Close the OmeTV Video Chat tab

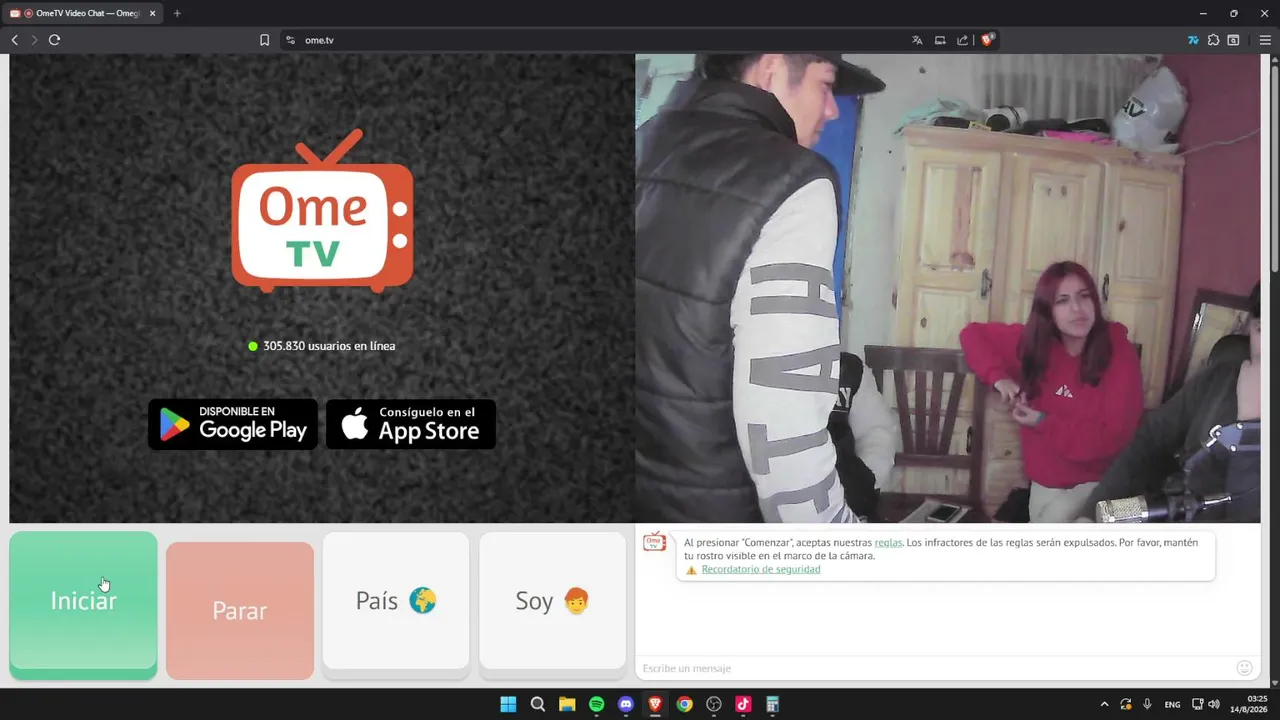(152, 13)
